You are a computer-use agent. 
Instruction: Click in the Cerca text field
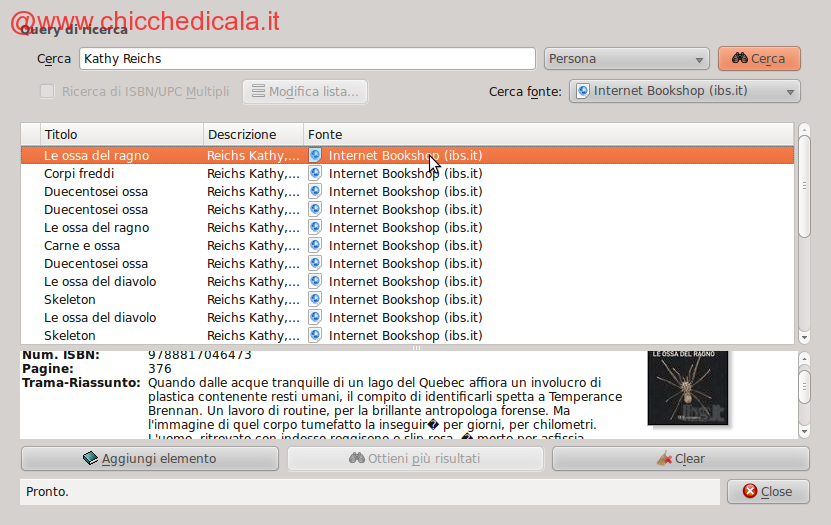point(306,59)
